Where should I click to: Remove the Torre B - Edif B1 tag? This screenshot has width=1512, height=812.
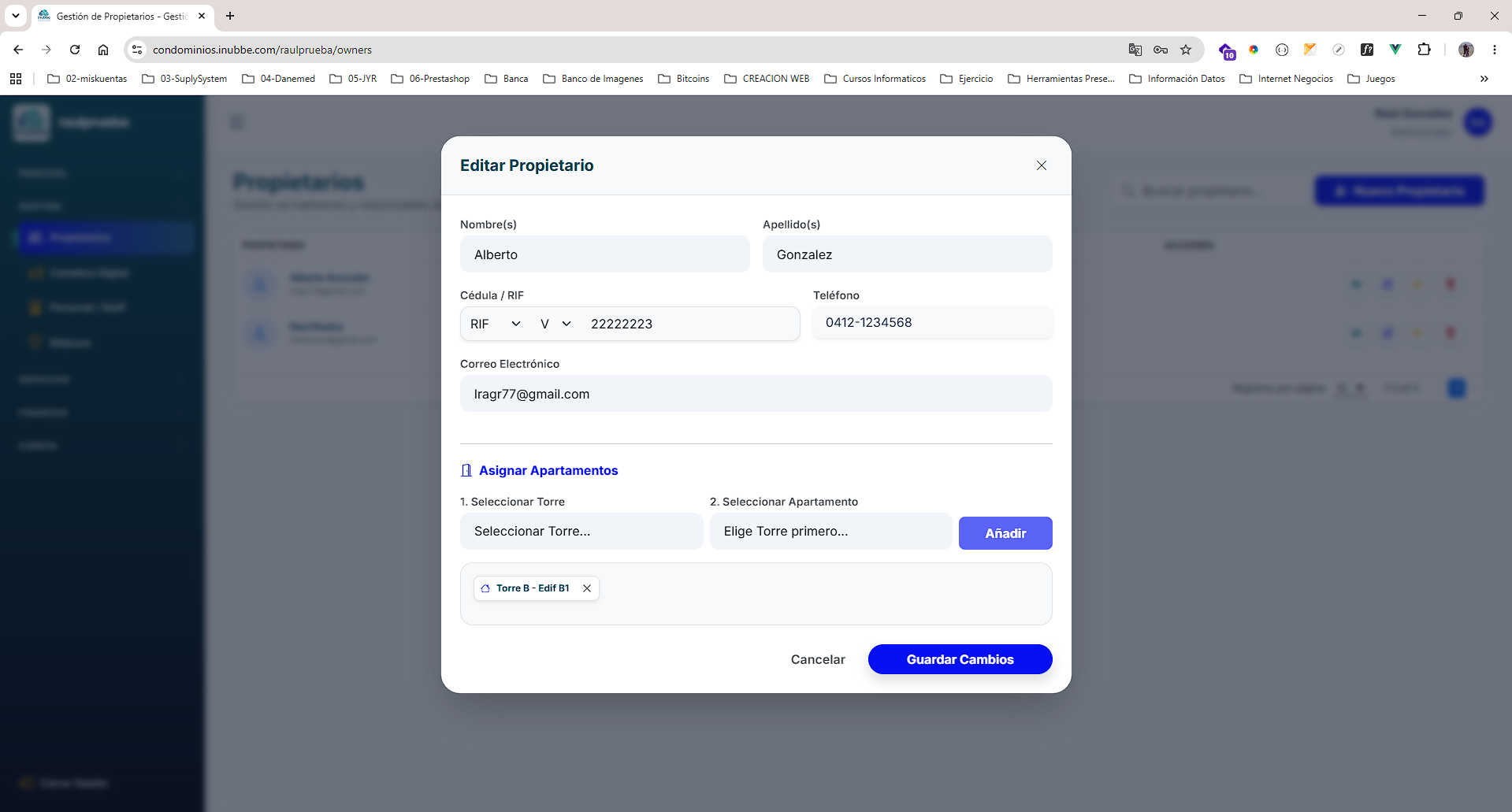click(x=587, y=588)
